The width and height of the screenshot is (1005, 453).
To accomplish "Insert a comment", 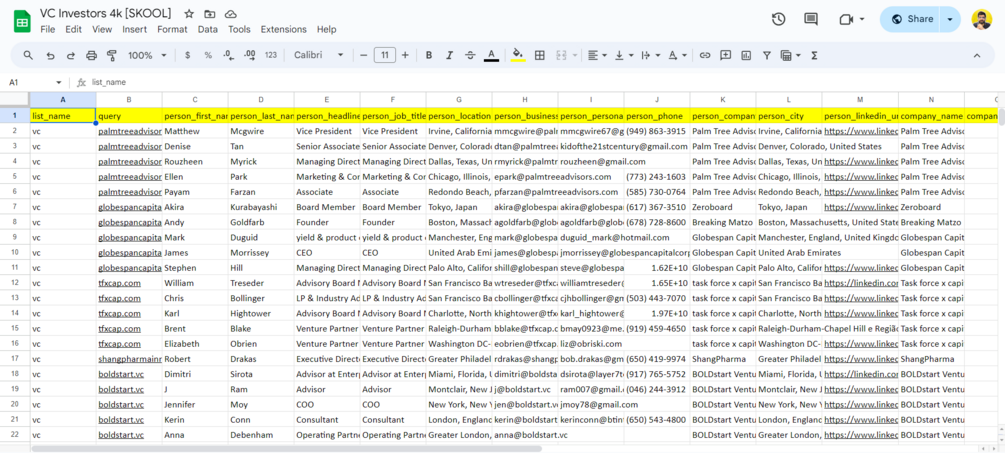I will click(726, 56).
